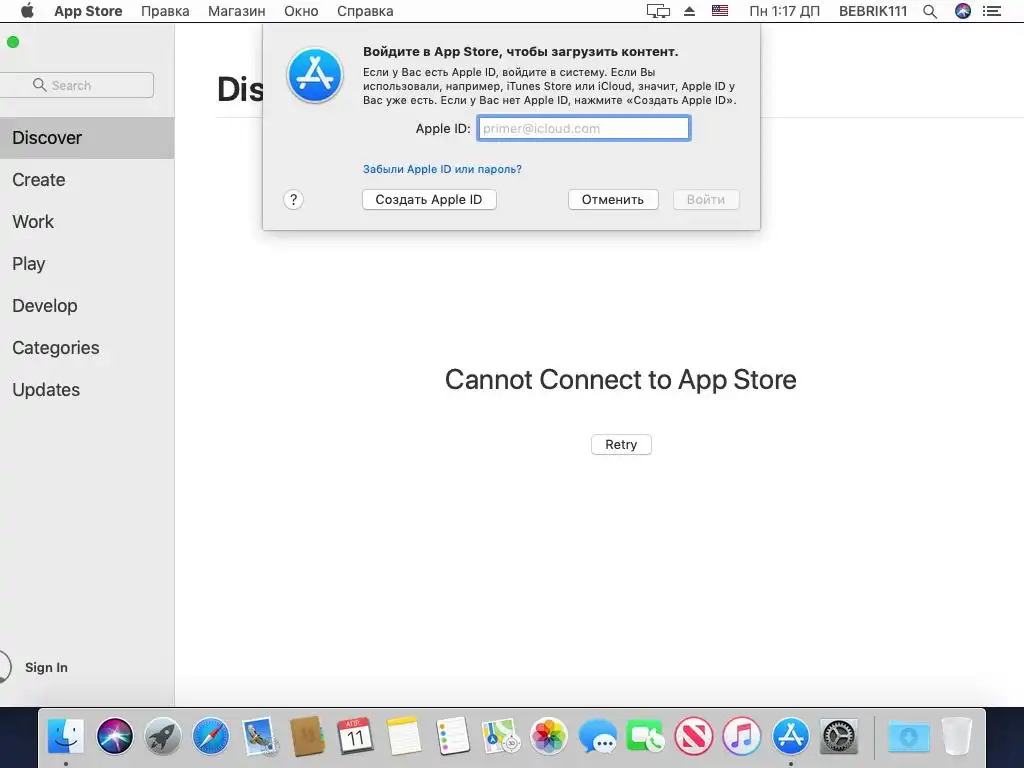Click Забыли Apple ID или пароль link
Viewport: 1024px width, 768px height.
tap(442, 169)
